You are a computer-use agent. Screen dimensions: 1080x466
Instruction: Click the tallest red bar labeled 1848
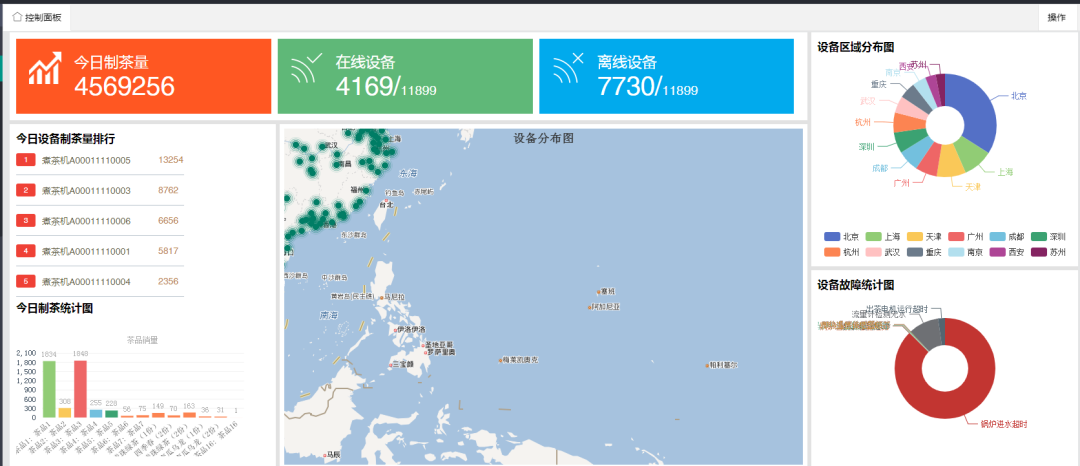(80, 388)
